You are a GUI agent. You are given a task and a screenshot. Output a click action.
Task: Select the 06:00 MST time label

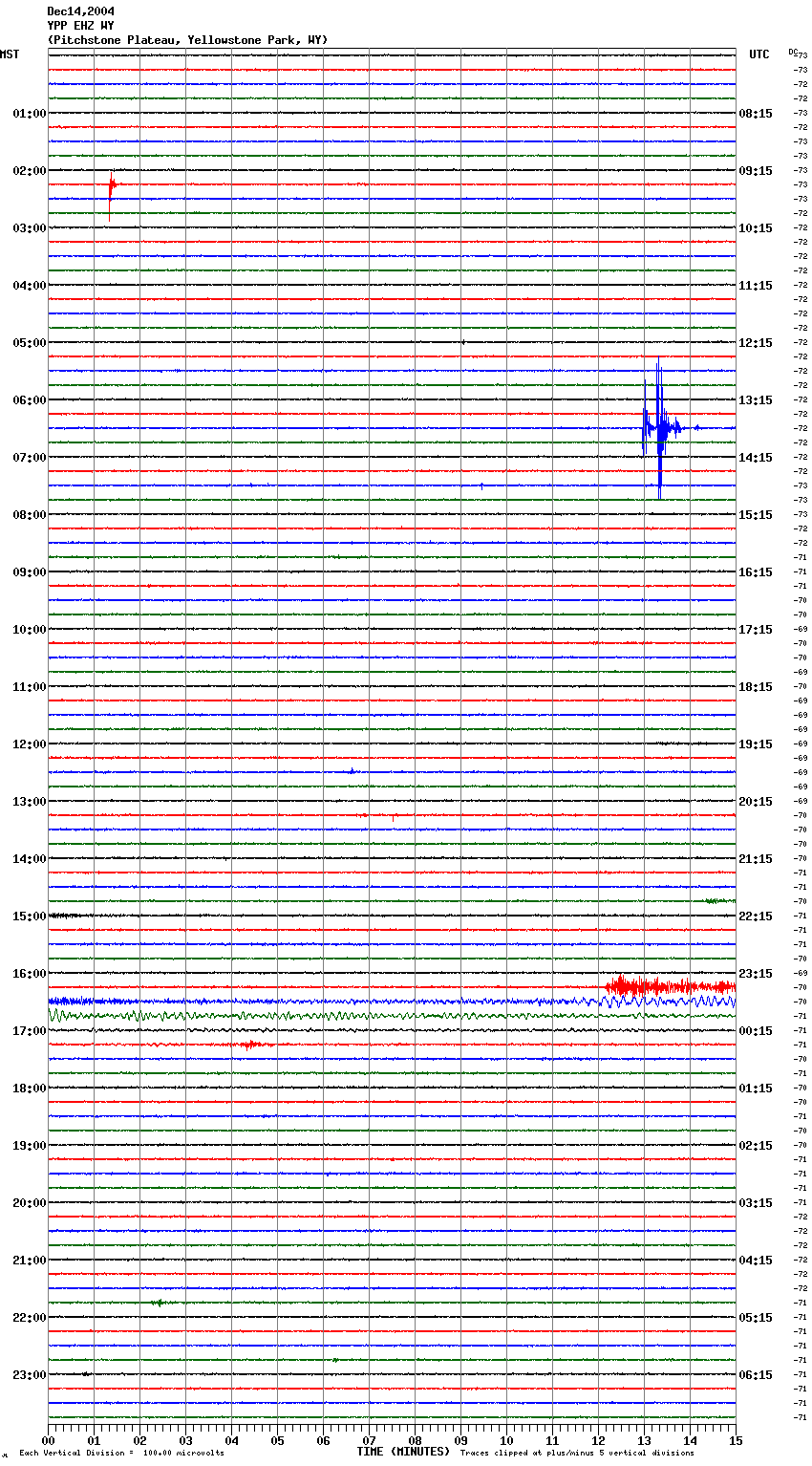click(29, 400)
